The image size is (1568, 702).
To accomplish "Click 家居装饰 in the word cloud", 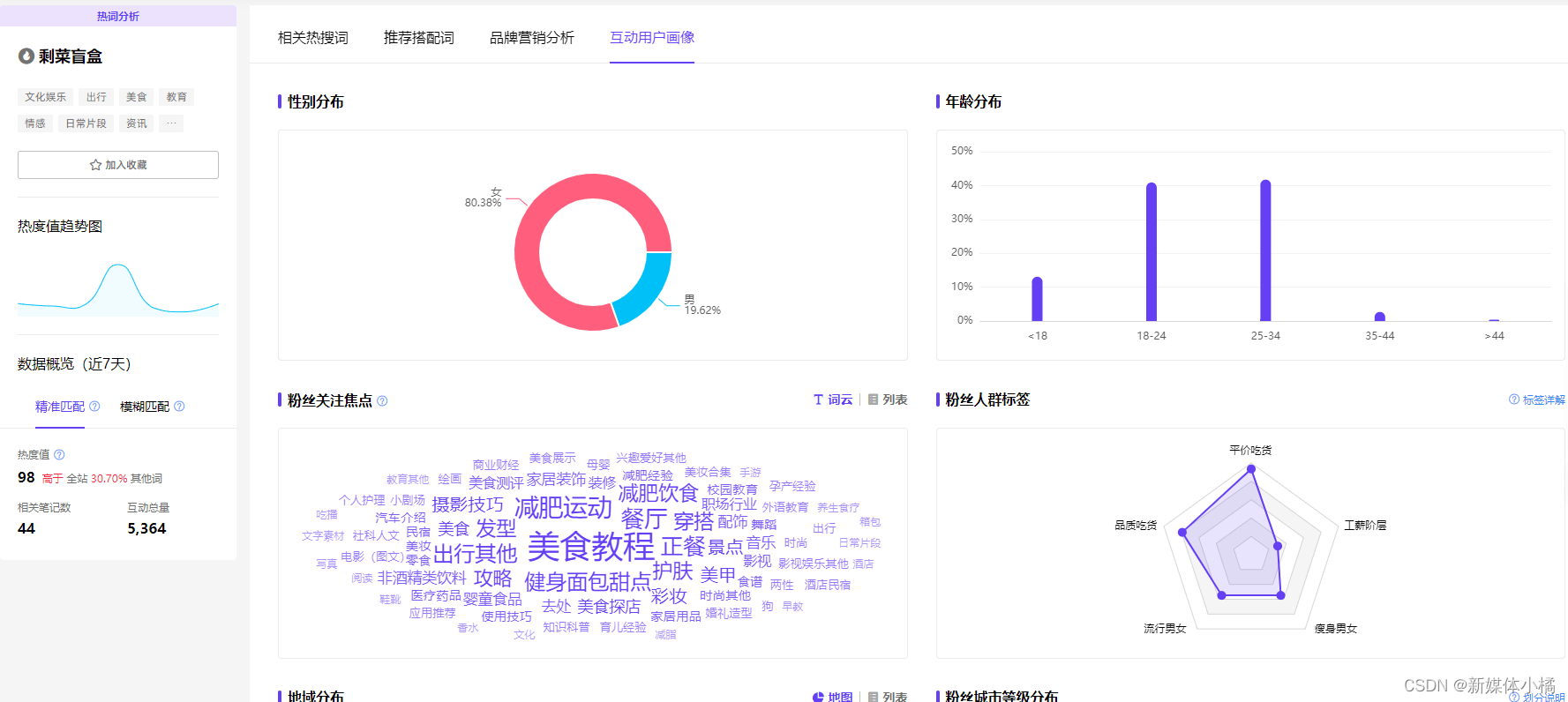I will pos(556,480).
